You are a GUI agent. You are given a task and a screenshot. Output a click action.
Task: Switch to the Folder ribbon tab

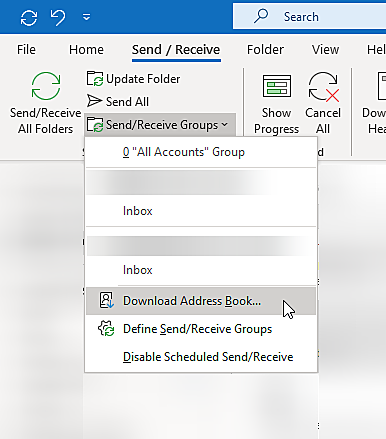(x=265, y=50)
